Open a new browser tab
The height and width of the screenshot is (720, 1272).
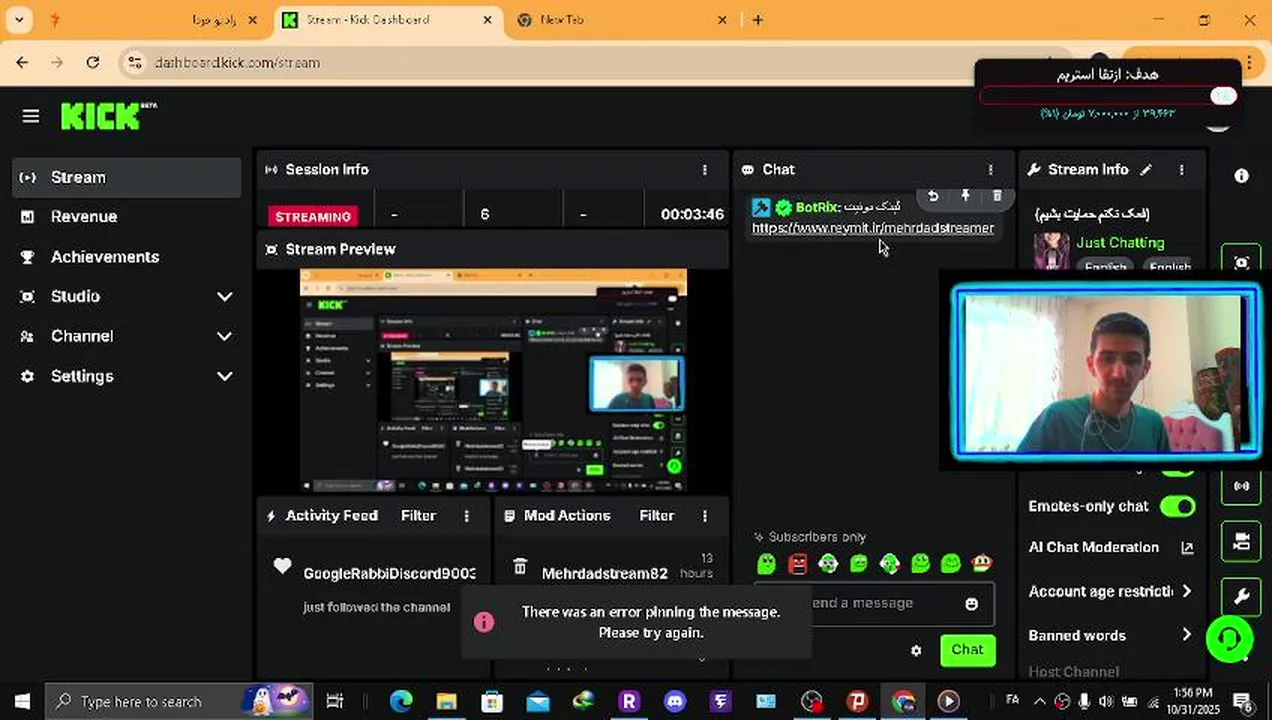(x=757, y=20)
